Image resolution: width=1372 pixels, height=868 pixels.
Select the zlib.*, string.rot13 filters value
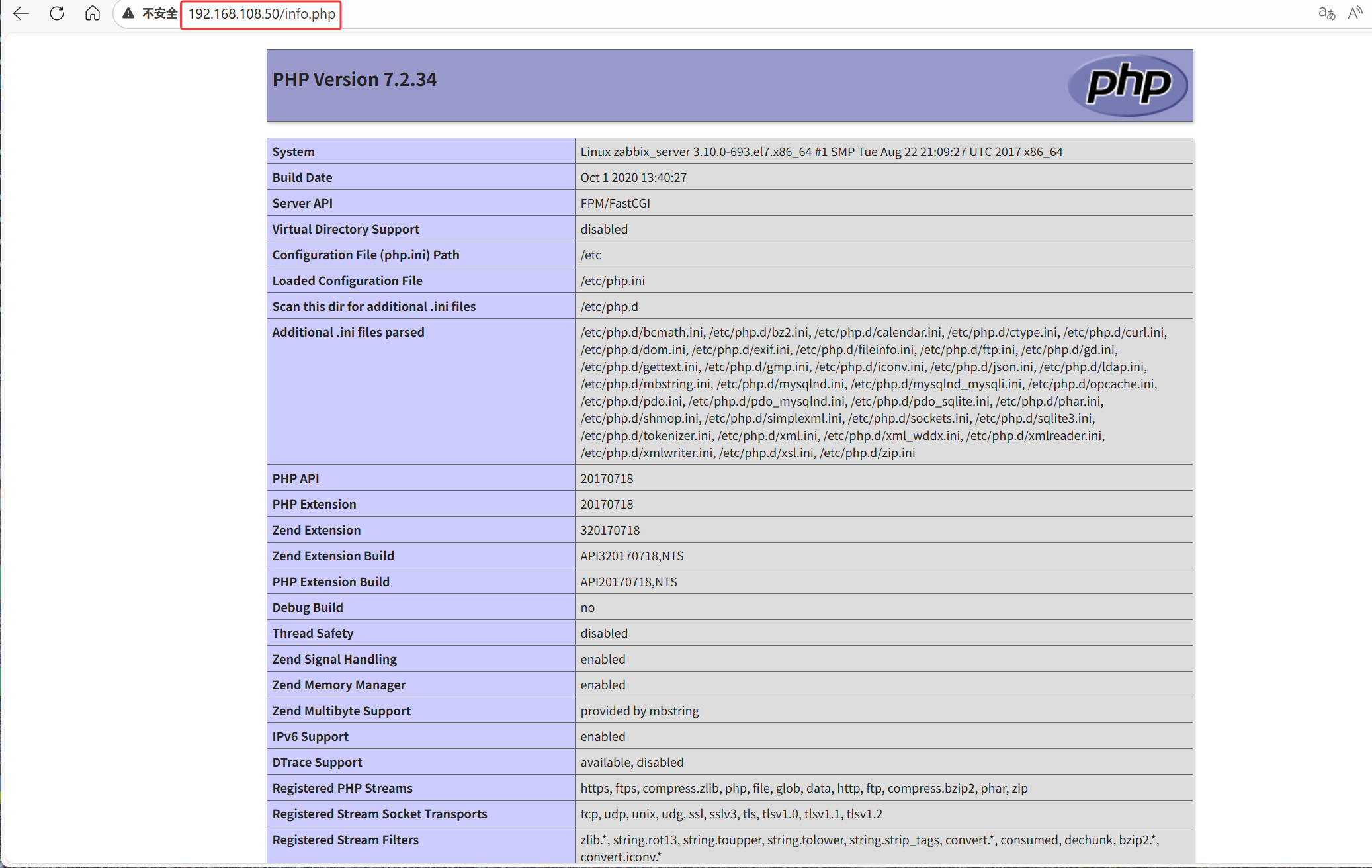870,848
